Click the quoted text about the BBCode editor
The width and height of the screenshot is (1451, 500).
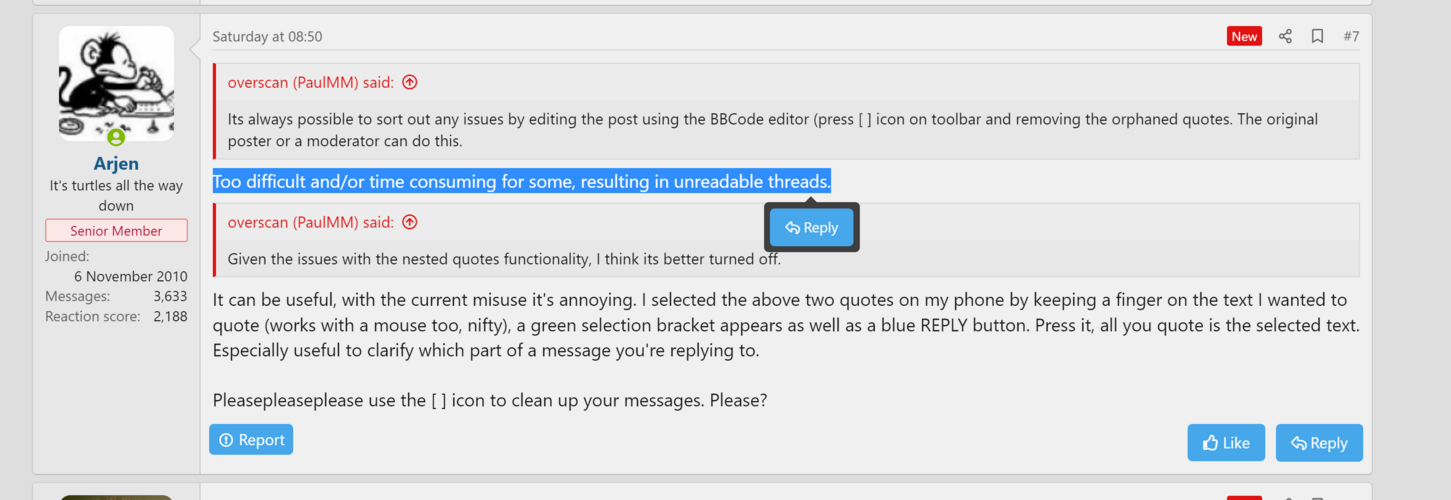point(773,130)
